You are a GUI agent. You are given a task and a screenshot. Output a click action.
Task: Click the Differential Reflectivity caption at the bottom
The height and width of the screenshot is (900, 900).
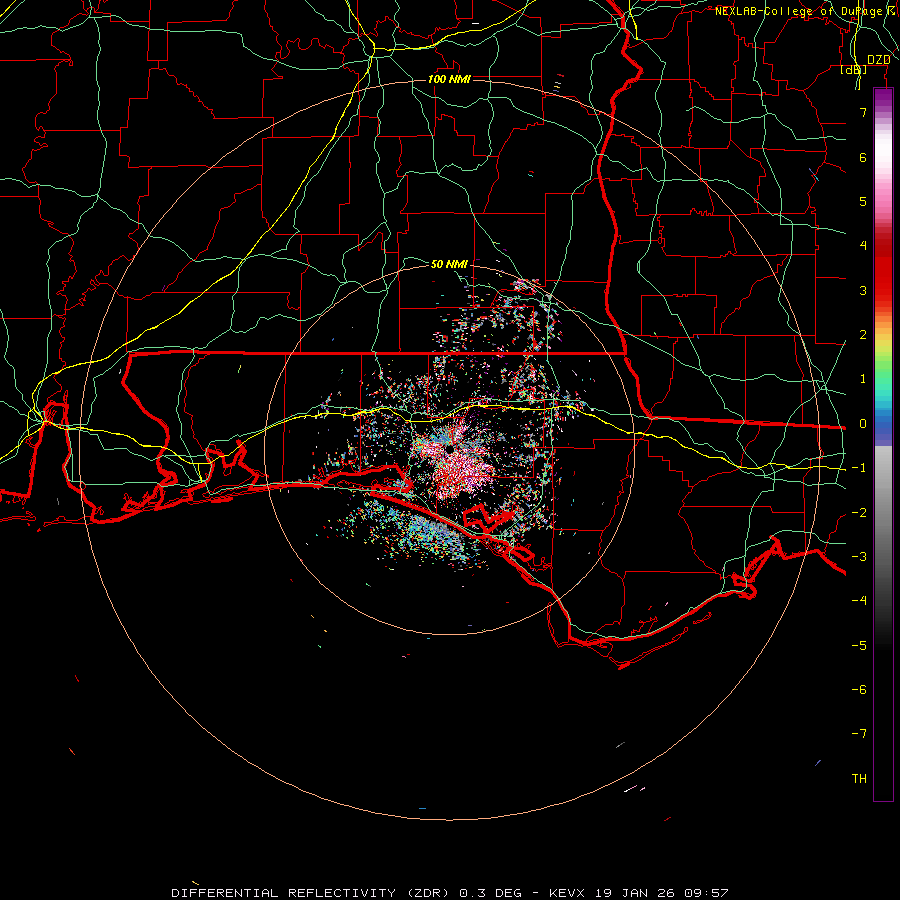450,893
